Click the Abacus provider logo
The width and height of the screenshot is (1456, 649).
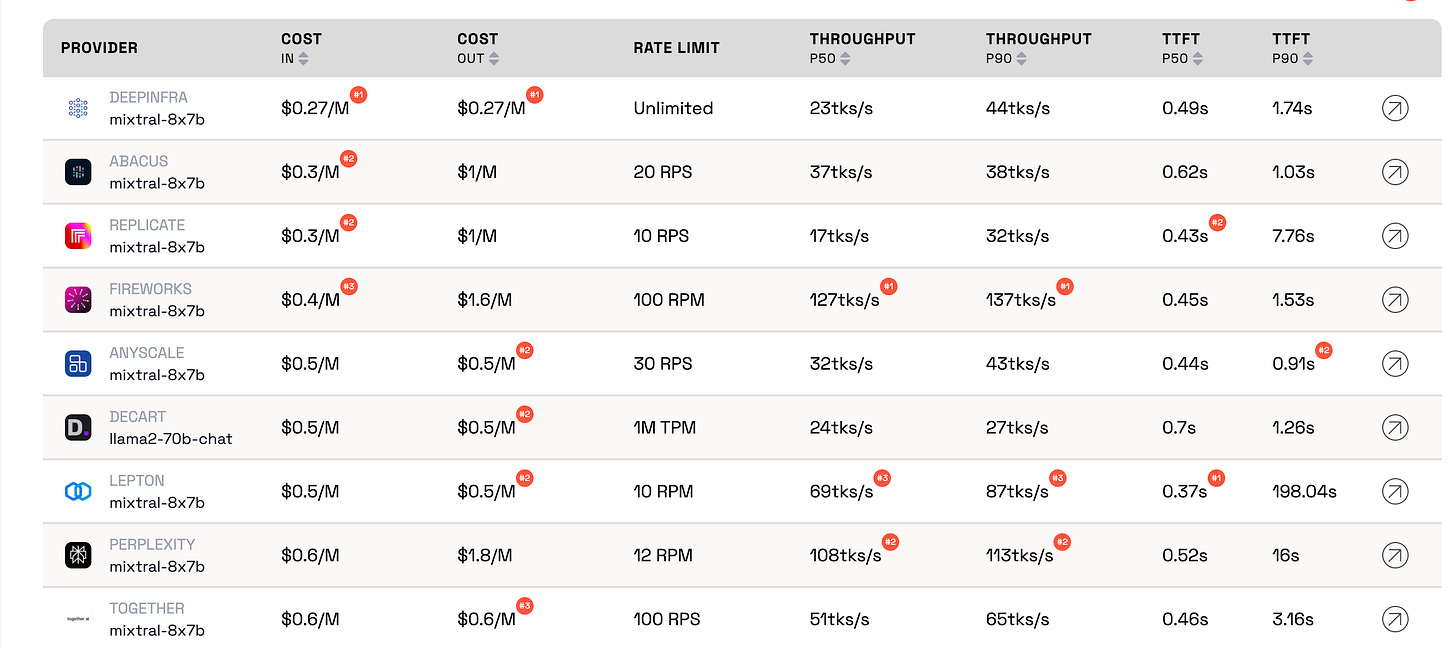(x=78, y=172)
